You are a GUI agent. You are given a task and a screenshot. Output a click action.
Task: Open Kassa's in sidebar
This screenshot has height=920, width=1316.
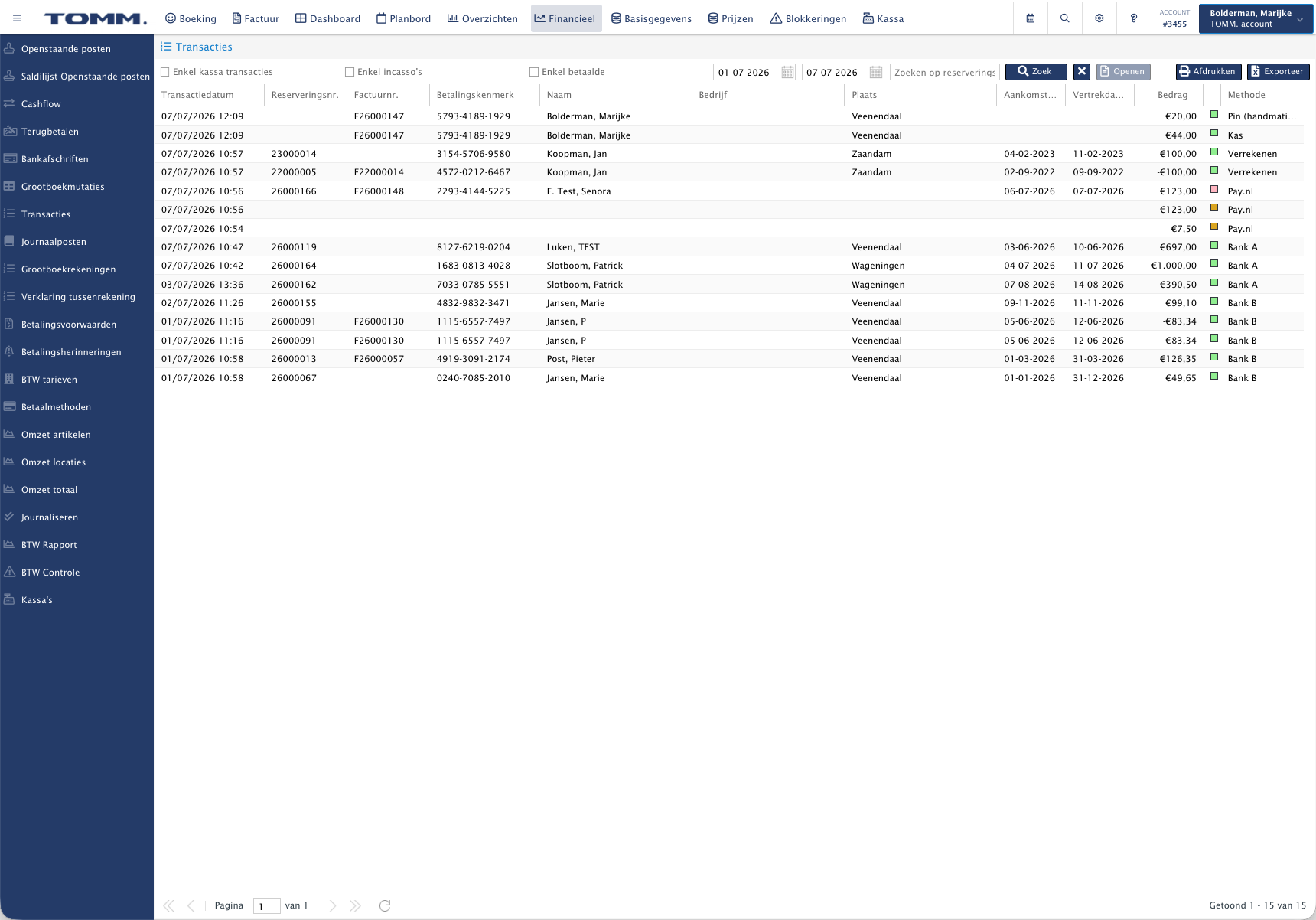pos(77,600)
